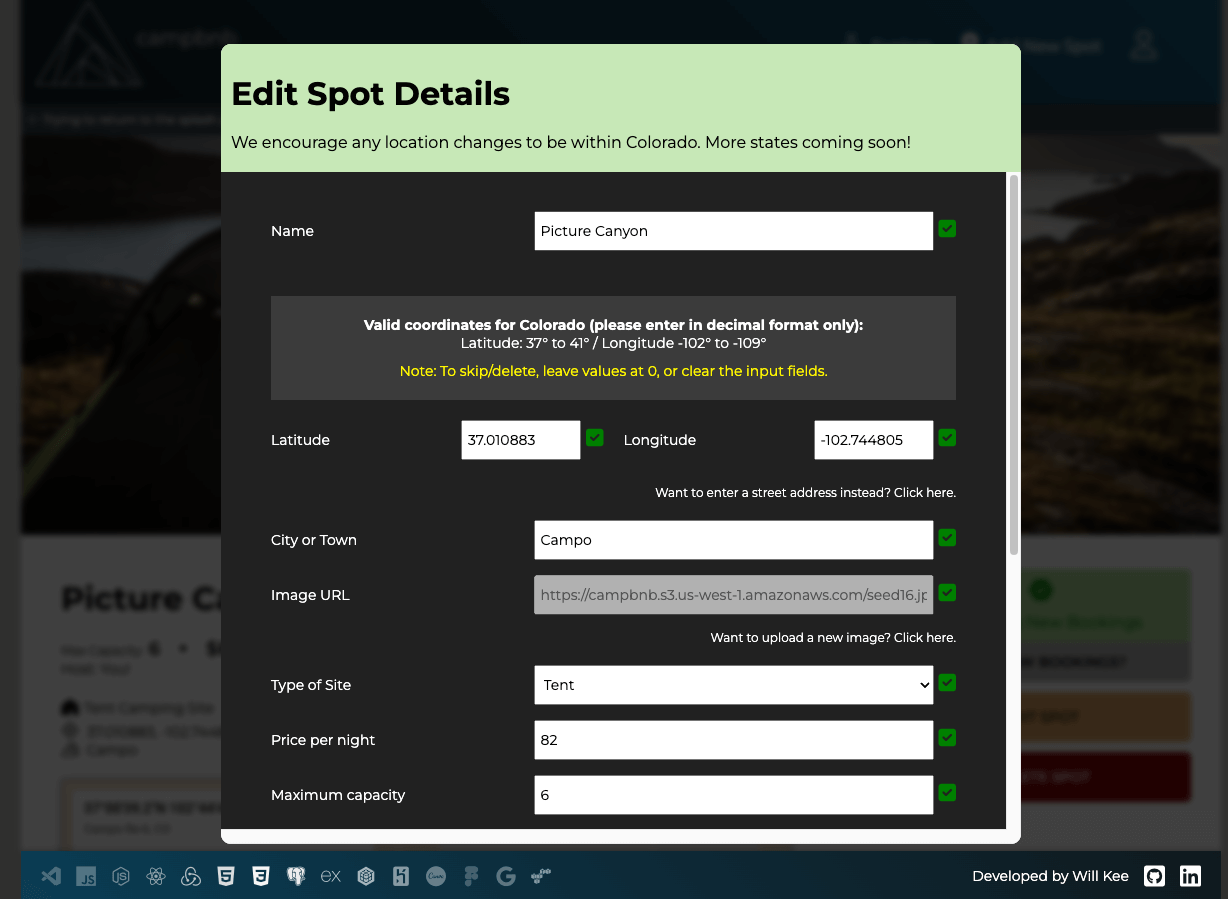The image size is (1228, 899).
Task: Click 'Want to enter a street address instead?' link
Action: point(805,493)
